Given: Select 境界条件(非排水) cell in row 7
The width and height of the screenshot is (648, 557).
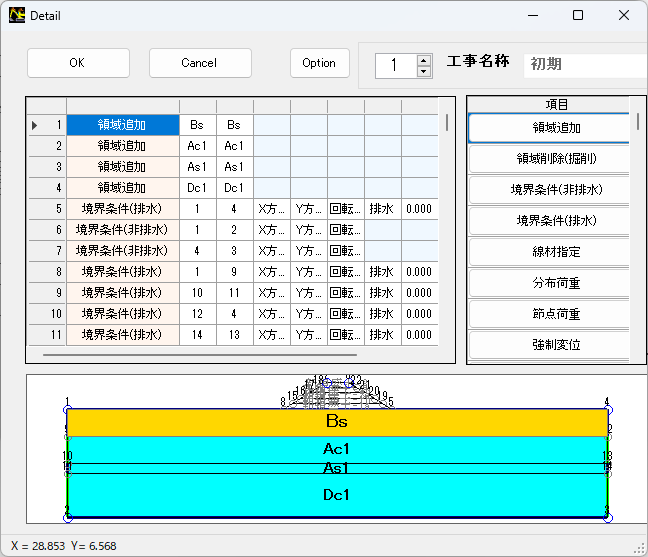Looking at the screenshot, I should tap(123, 251).
